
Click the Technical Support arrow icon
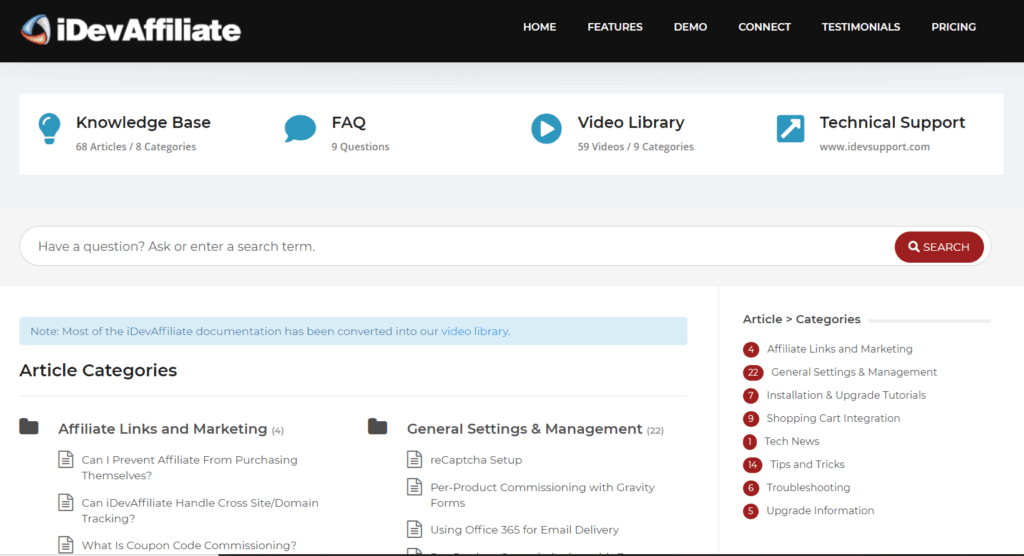click(x=790, y=129)
